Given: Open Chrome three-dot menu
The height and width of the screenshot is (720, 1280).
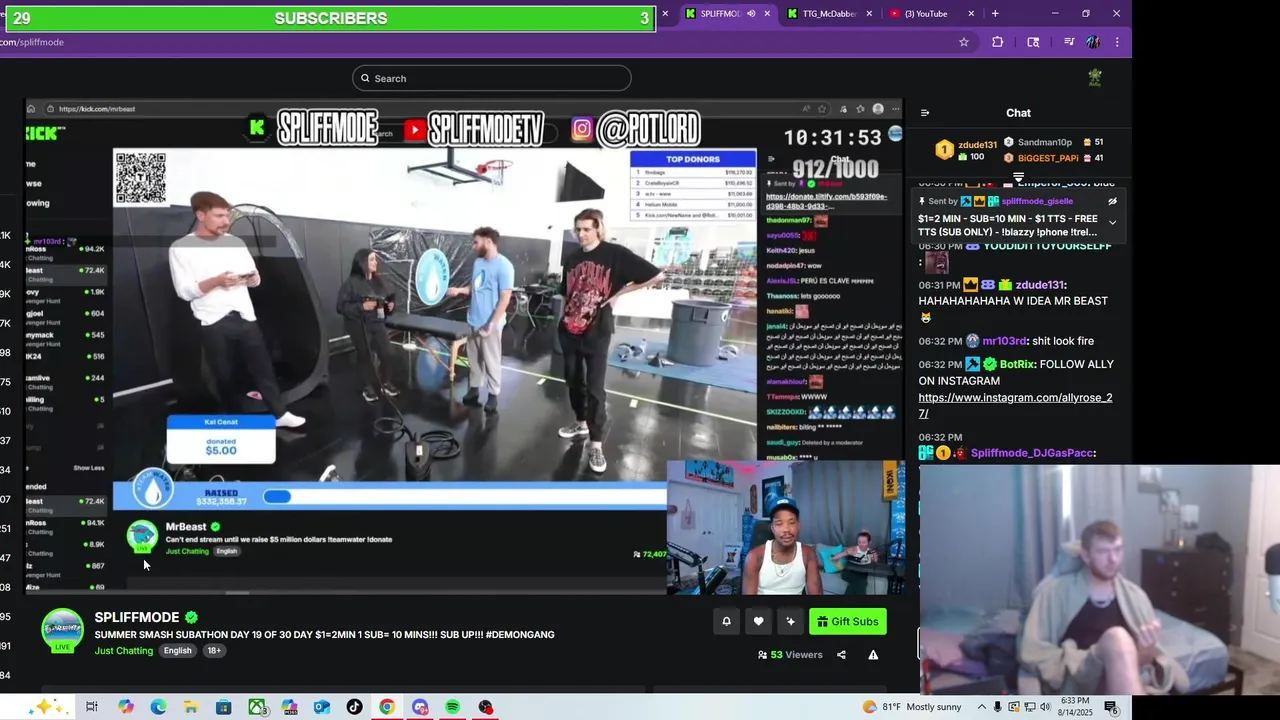Looking at the screenshot, I should tap(1117, 42).
